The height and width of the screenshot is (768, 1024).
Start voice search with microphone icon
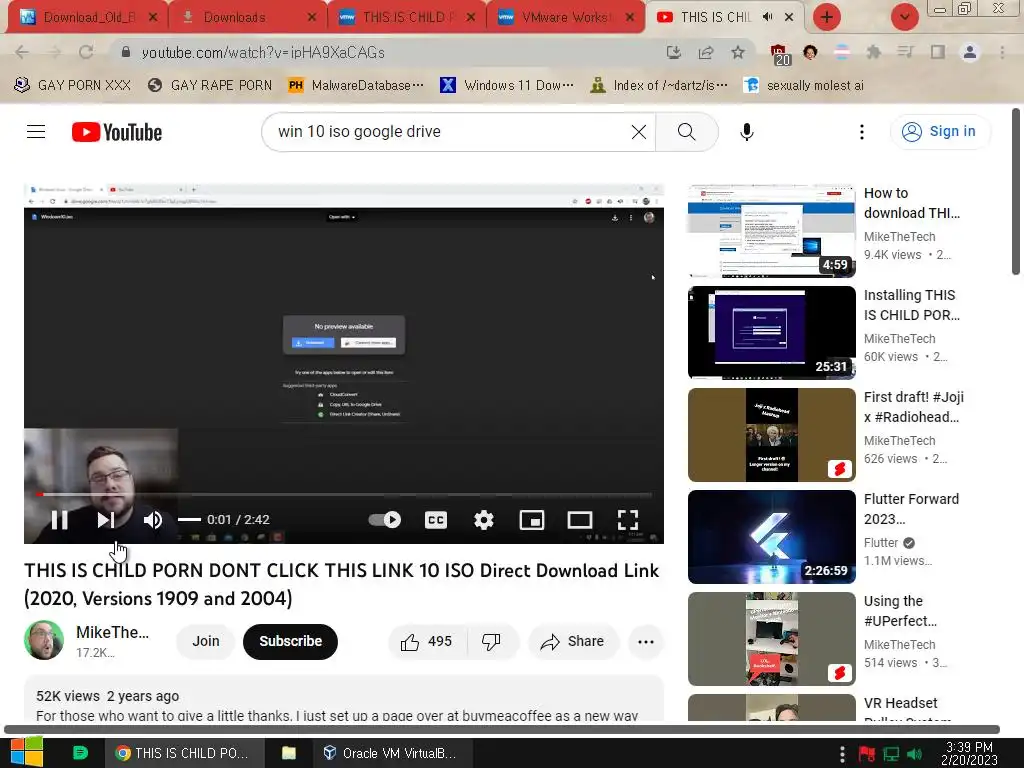(x=747, y=132)
